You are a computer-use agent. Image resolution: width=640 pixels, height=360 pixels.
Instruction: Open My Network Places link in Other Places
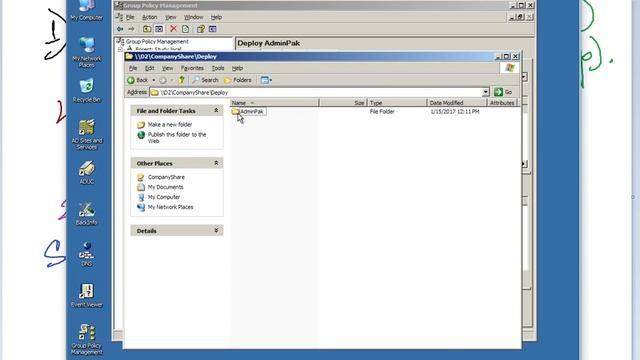point(170,207)
